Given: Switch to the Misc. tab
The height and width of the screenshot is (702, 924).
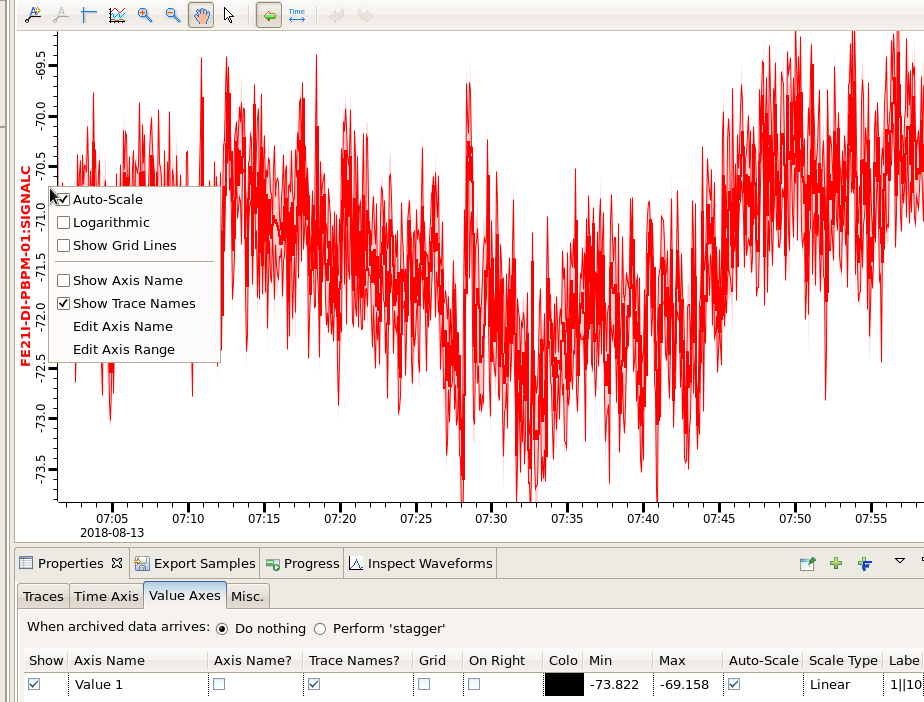Looking at the screenshot, I should pyautogui.click(x=248, y=596).
